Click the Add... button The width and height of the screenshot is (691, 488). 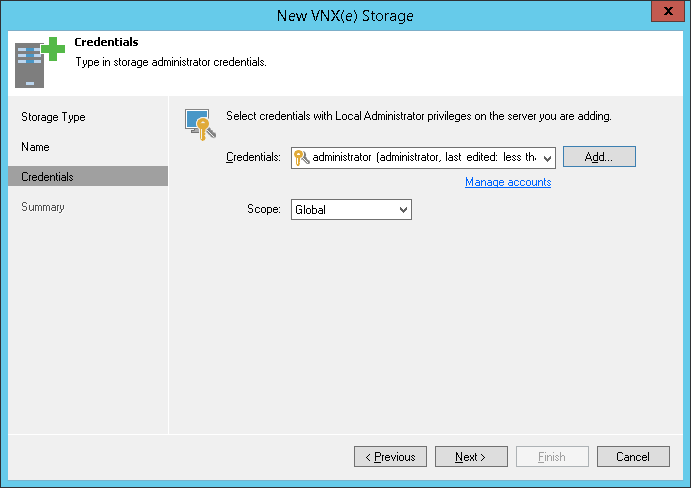(x=599, y=156)
